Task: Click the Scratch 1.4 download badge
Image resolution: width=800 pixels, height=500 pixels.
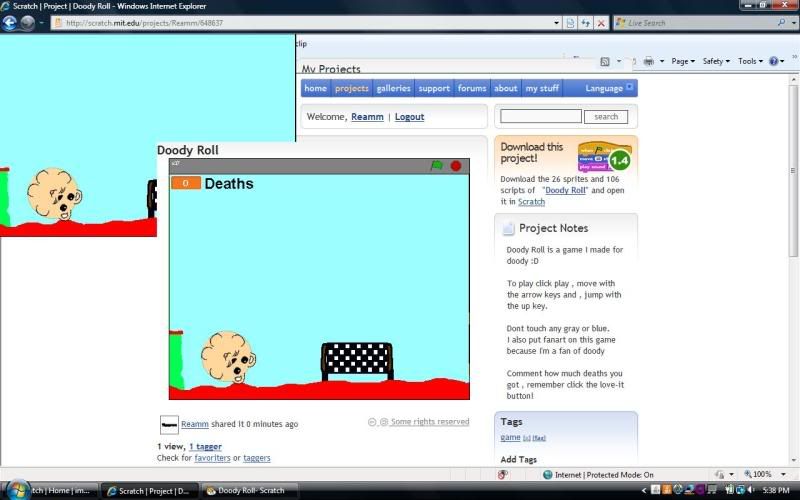Action: click(603, 157)
